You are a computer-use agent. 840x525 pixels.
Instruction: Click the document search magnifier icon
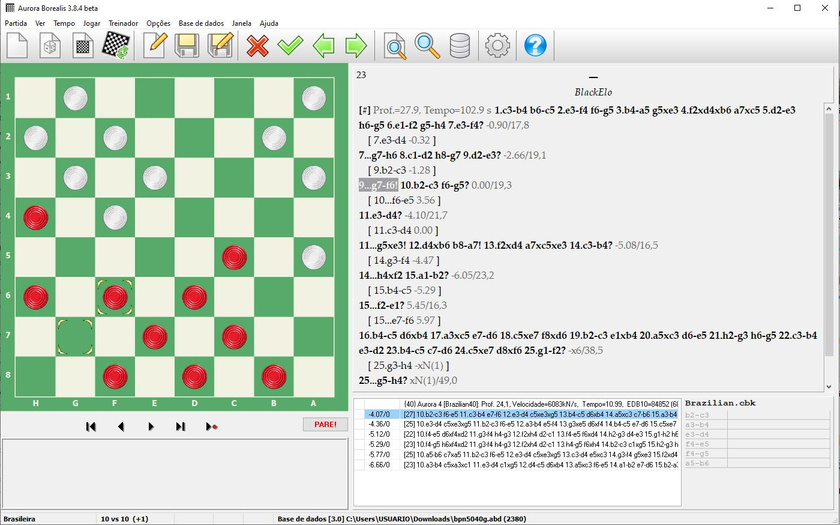tap(395, 46)
